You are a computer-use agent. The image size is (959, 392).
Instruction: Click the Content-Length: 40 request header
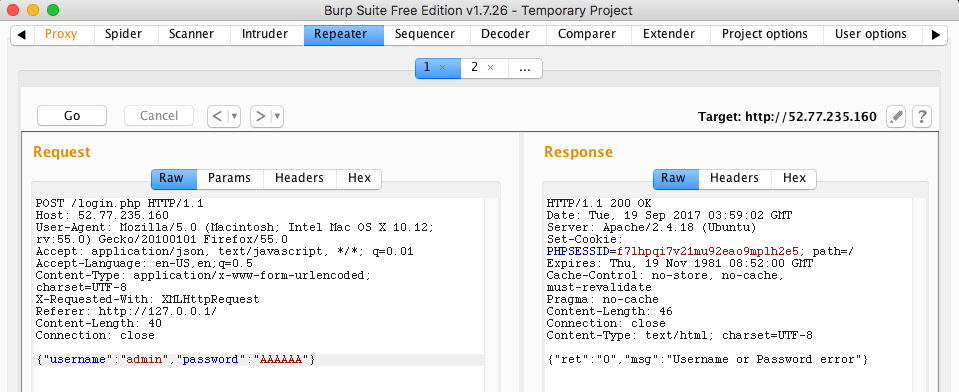[x=98, y=324]
